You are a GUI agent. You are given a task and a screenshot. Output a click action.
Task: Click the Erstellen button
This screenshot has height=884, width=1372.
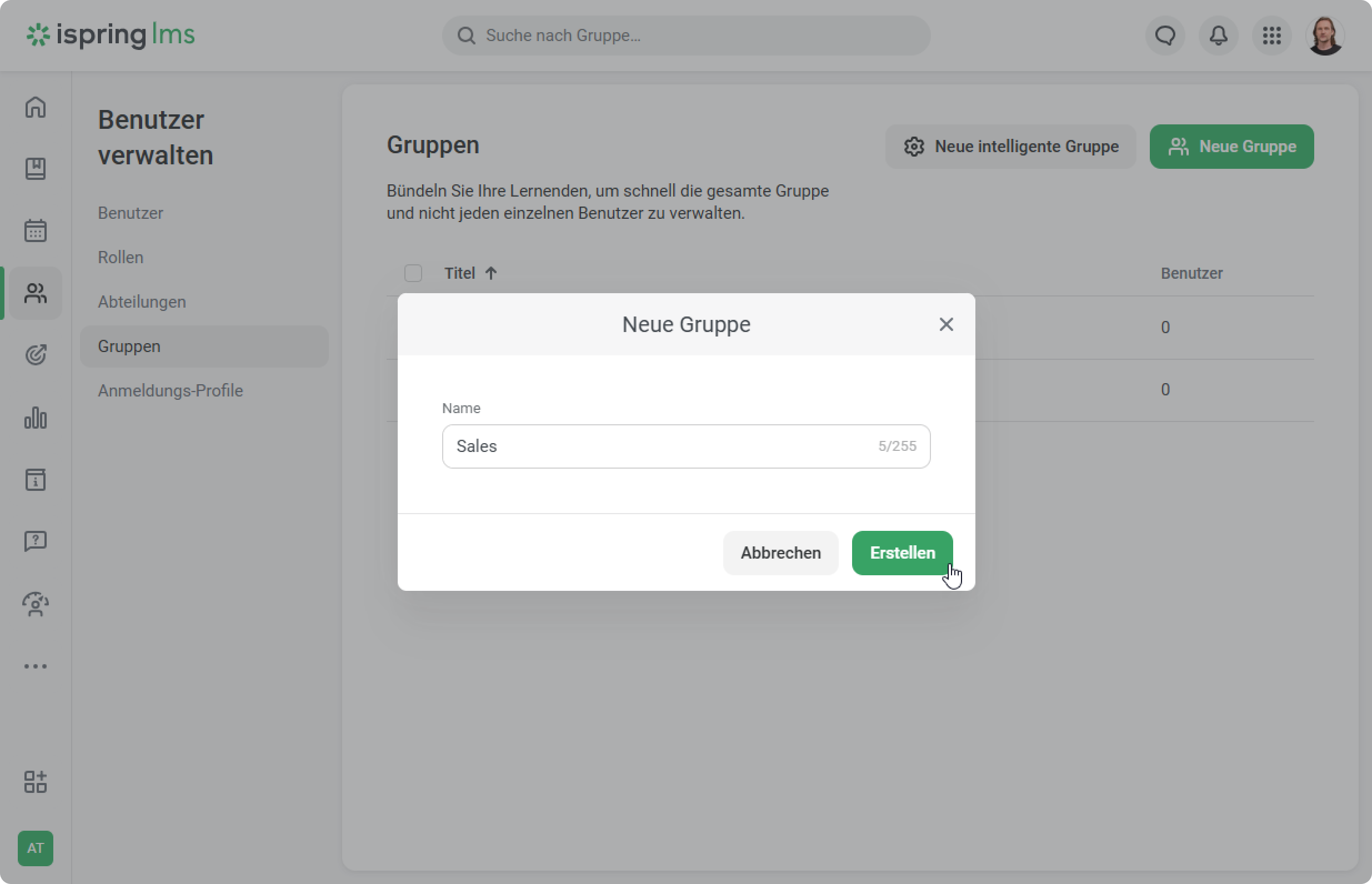pyautogui.click(x=902, y=553)
